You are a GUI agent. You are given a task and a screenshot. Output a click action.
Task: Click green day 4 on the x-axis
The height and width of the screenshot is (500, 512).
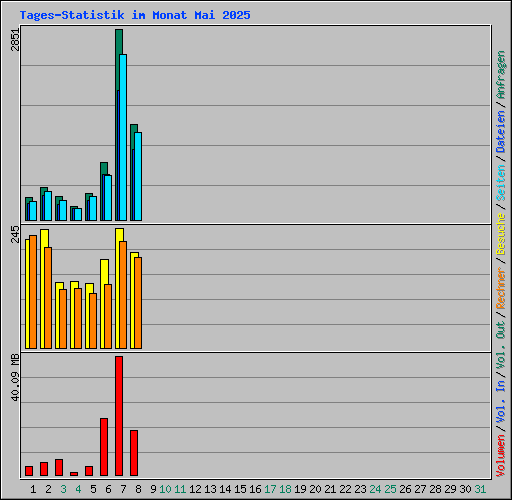[78, 489]
